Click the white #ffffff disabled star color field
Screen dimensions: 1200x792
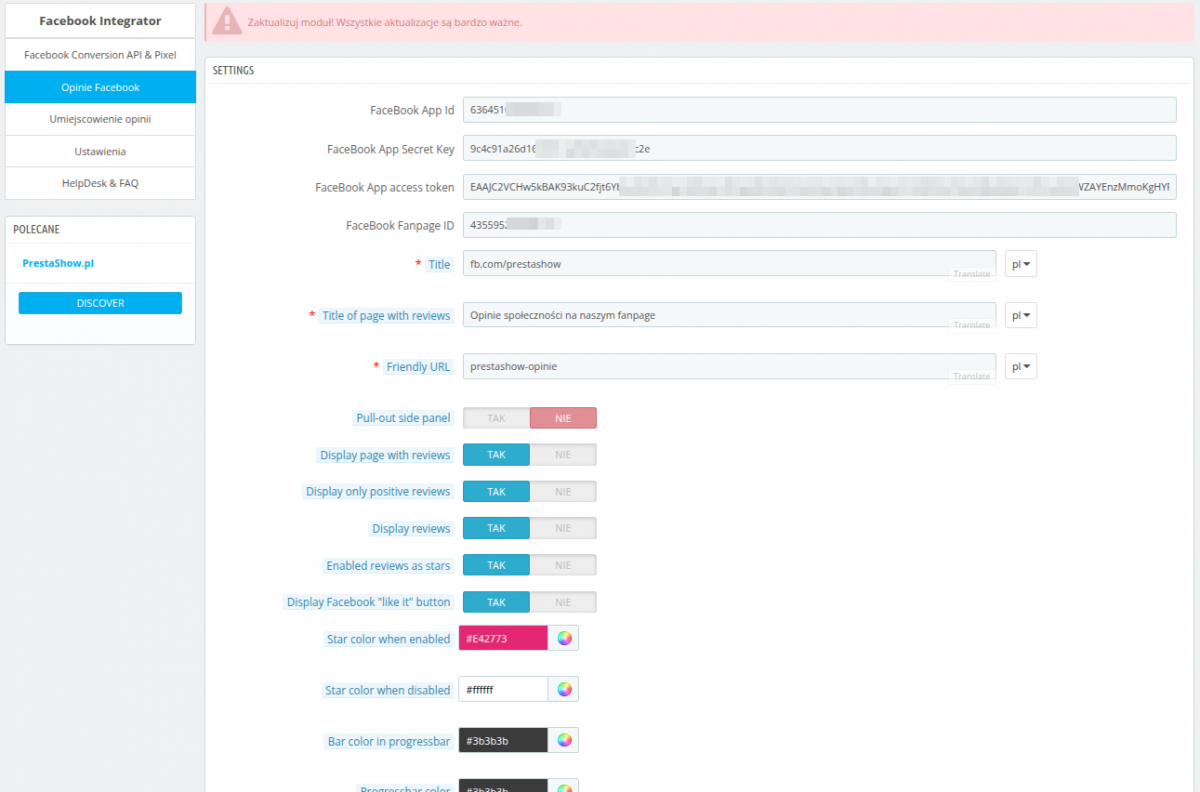coord(503,689)
